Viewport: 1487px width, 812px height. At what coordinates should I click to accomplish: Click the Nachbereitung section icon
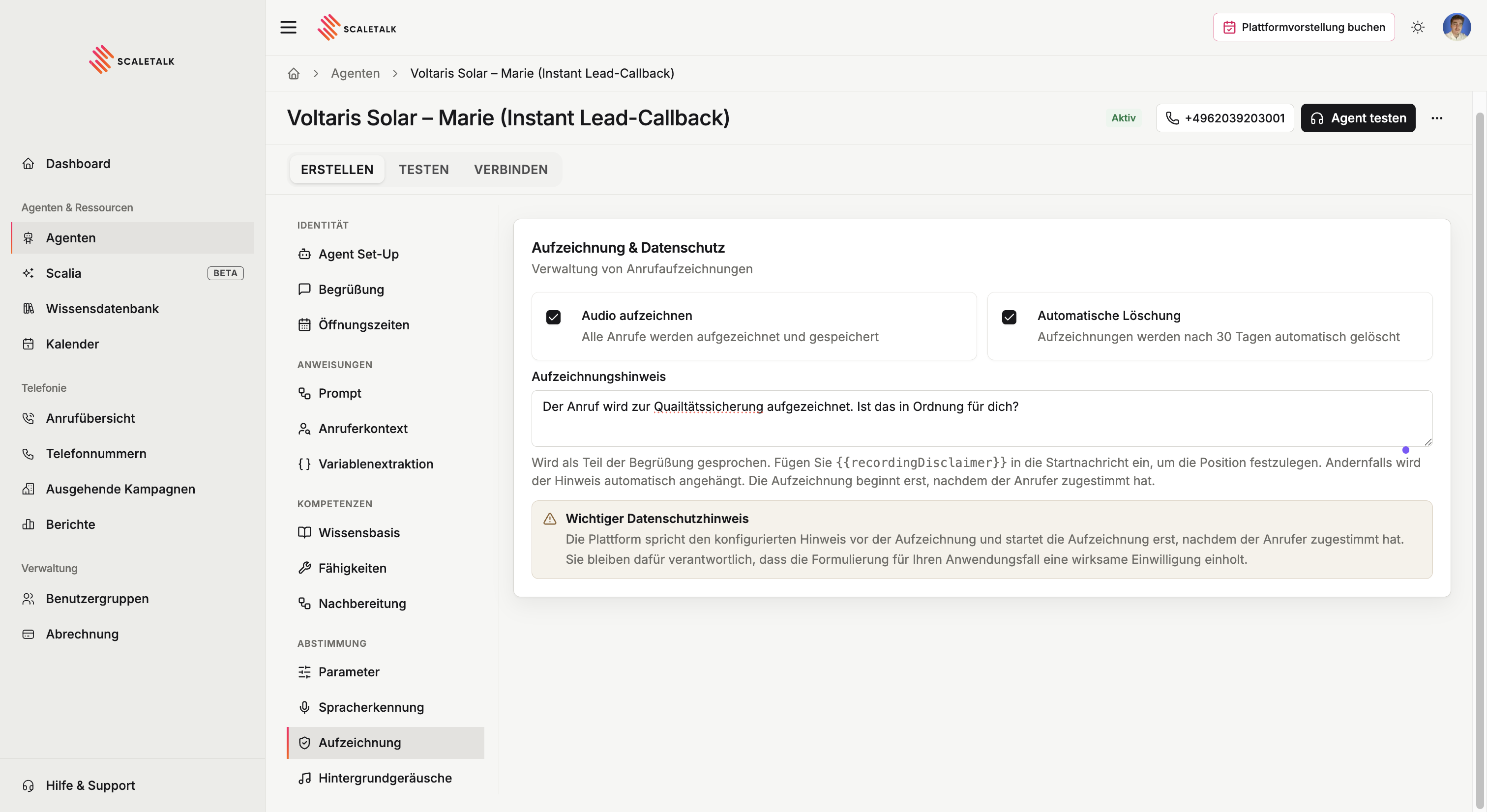click(304, 603)
